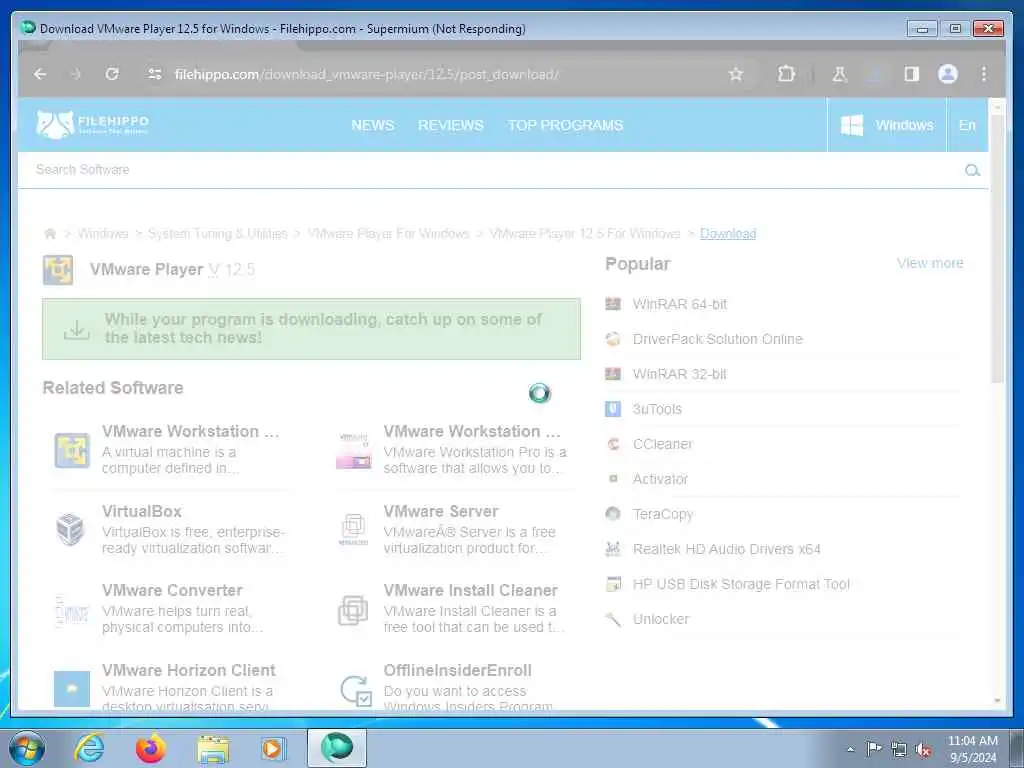Click the search magnifier icon
The width and height of the screenshot is (1024, 768).
(972, 170)
